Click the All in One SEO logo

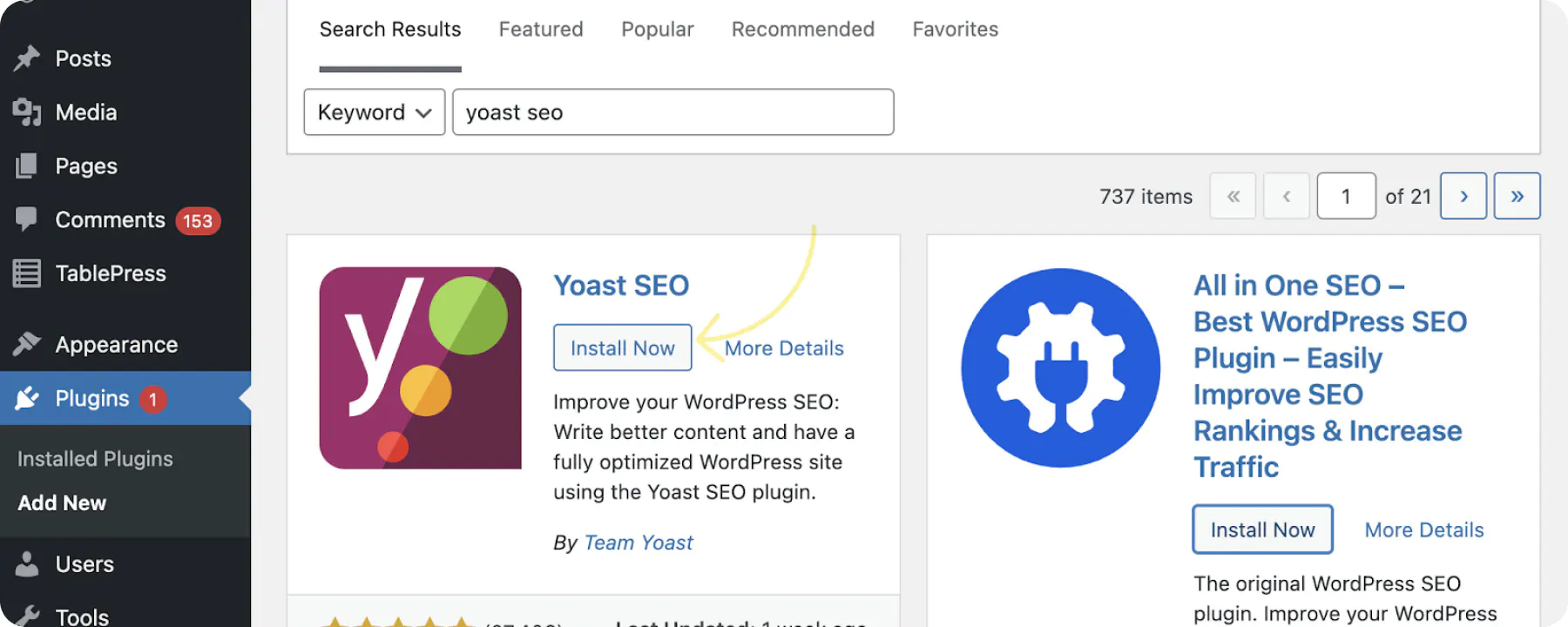1060,367
